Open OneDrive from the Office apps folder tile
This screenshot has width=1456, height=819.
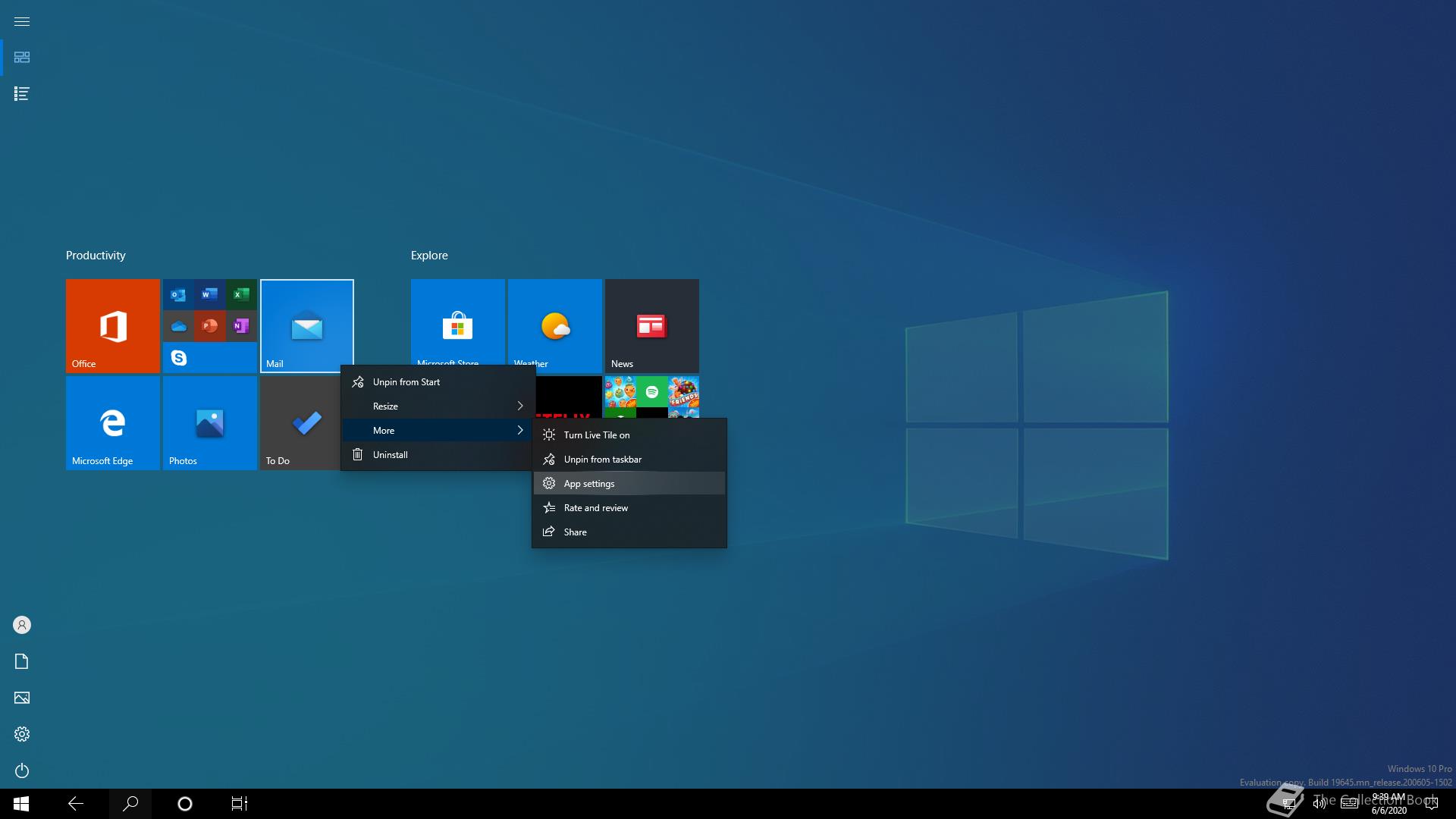(x=178, y=326)
